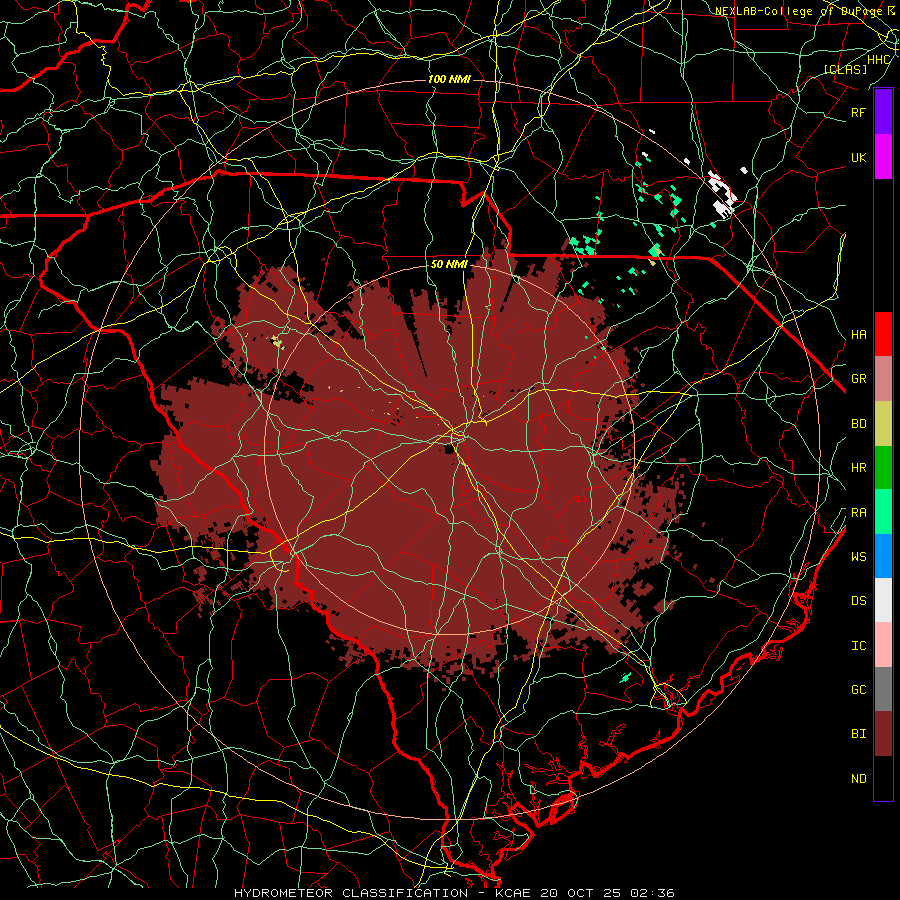
Task: Click the HA red legend swatch
Action: point(883,334)
